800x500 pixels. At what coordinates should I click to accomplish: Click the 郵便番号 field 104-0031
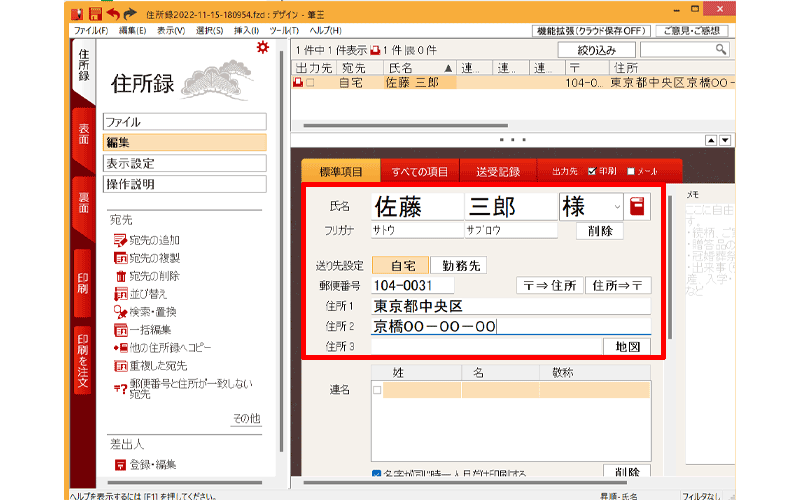pyautogui.click(x=412, y=285)
